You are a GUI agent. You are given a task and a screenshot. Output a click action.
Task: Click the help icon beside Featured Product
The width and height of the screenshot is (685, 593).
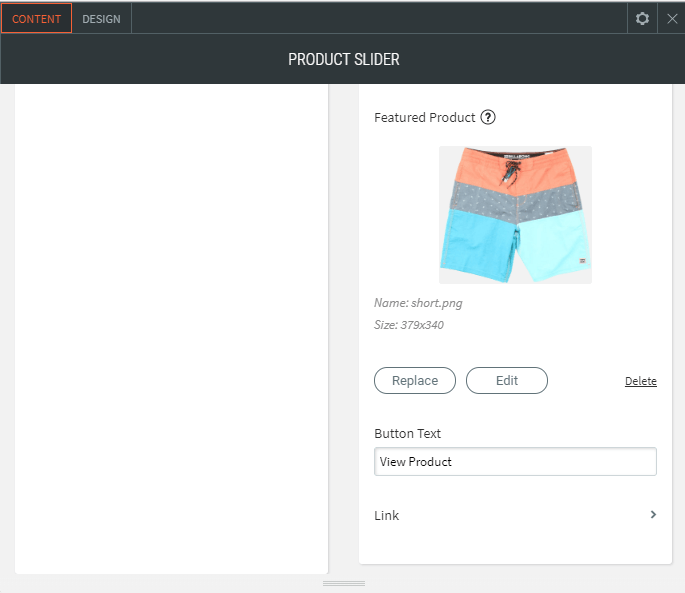[488, 117]
